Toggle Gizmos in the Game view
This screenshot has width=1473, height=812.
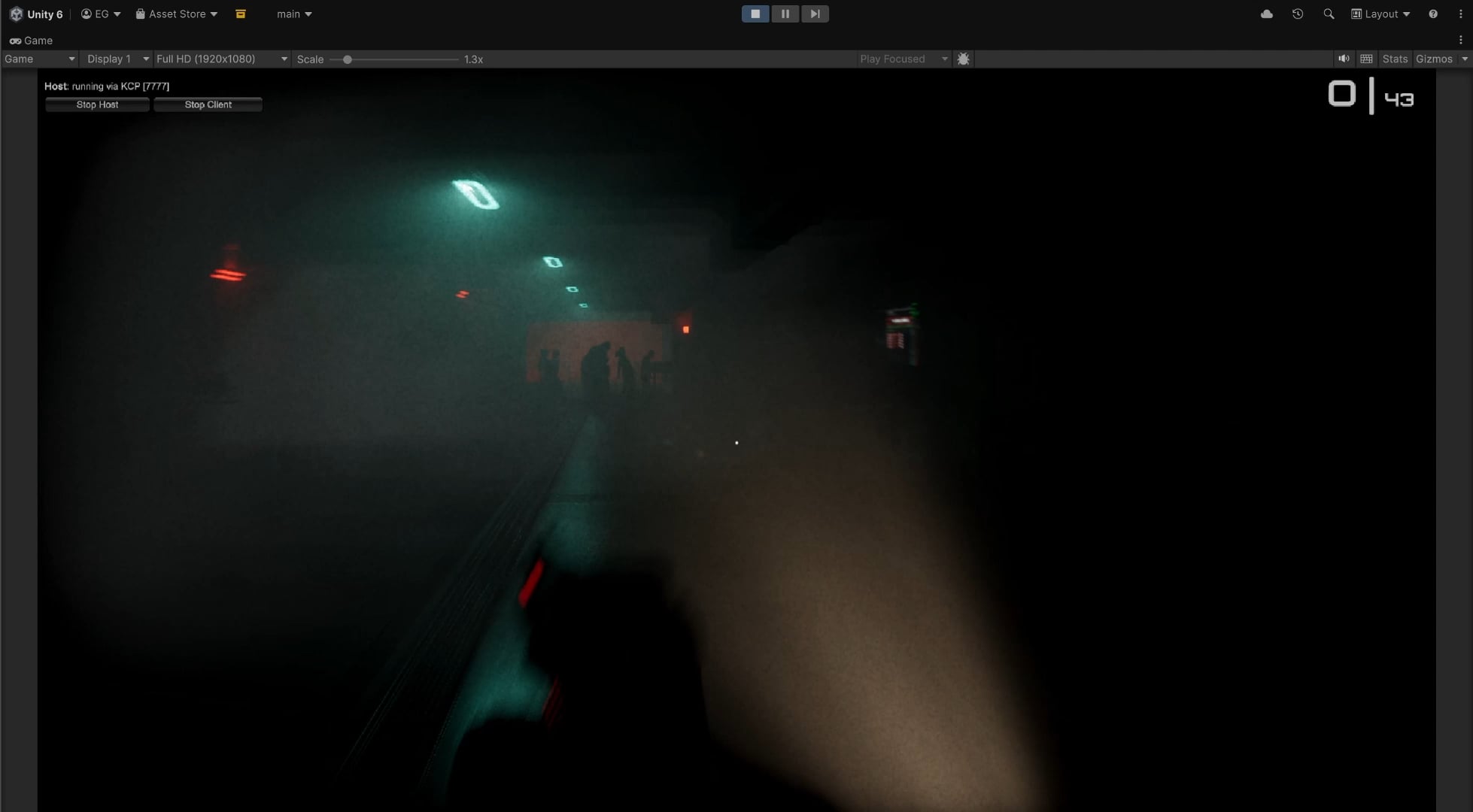tap(1434, 59)
